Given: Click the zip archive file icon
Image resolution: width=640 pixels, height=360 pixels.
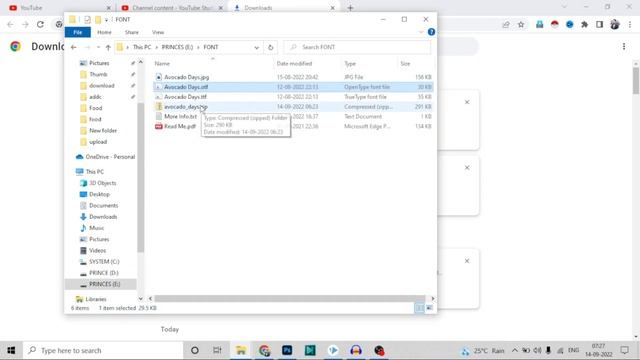Looking at the screenshot, I should [x=159, y=107].
